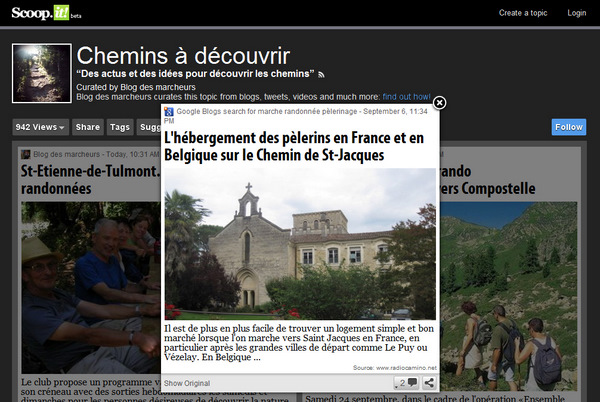Click the Tags button
600x402 pixels.
(x=120, y=127)
